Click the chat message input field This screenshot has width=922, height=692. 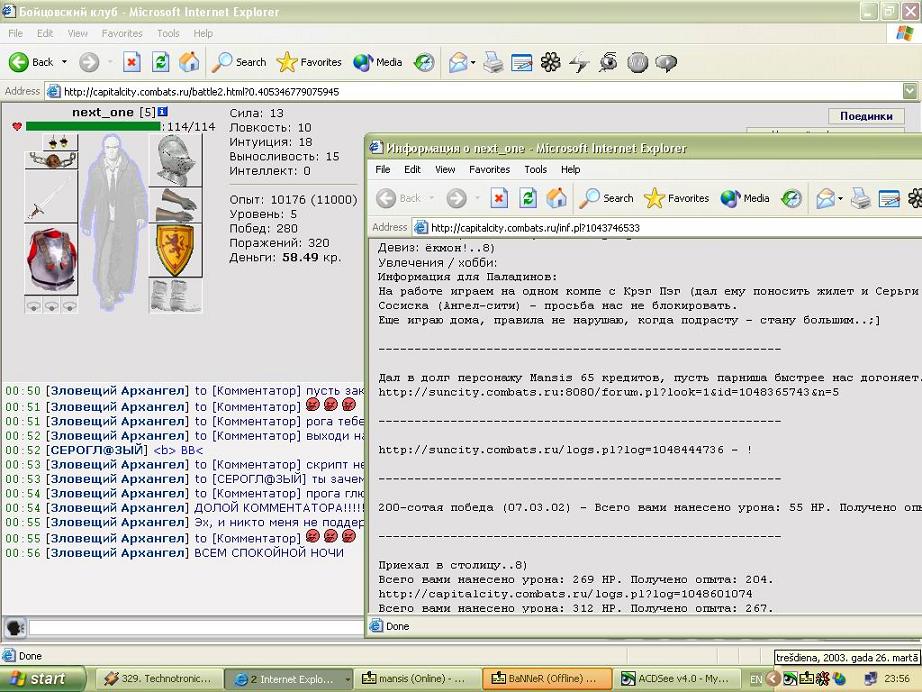click(196, 627)
